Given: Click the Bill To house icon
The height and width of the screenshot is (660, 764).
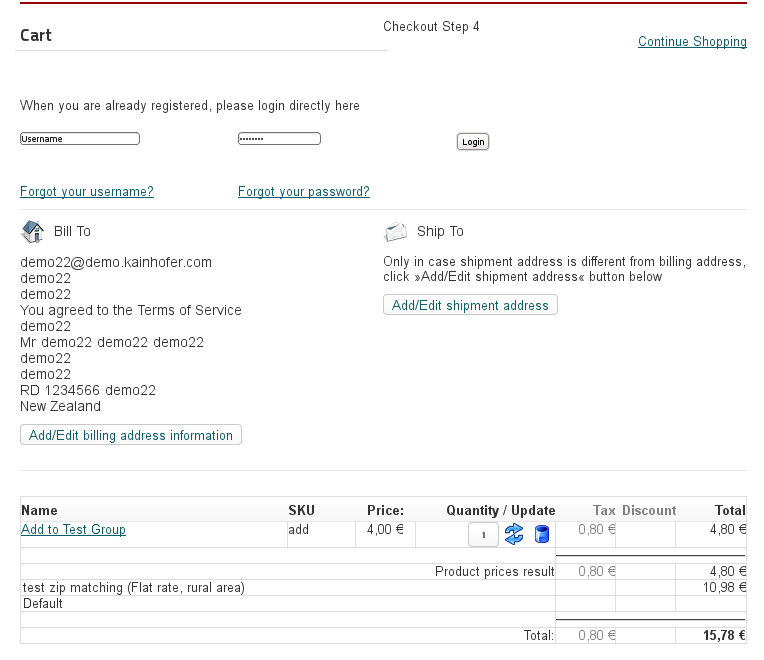Looking at the screenshot, I should coord(33,232).
